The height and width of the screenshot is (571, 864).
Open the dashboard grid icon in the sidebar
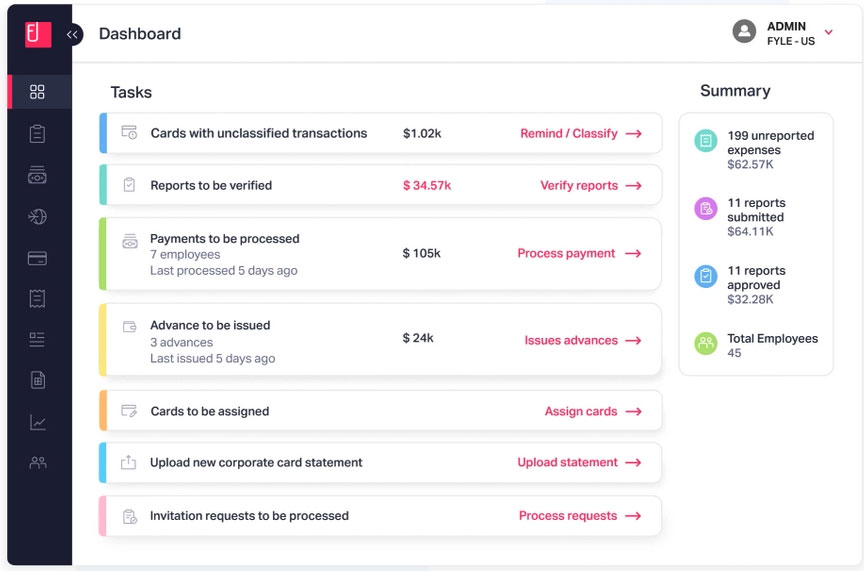(x=38, y=92)
